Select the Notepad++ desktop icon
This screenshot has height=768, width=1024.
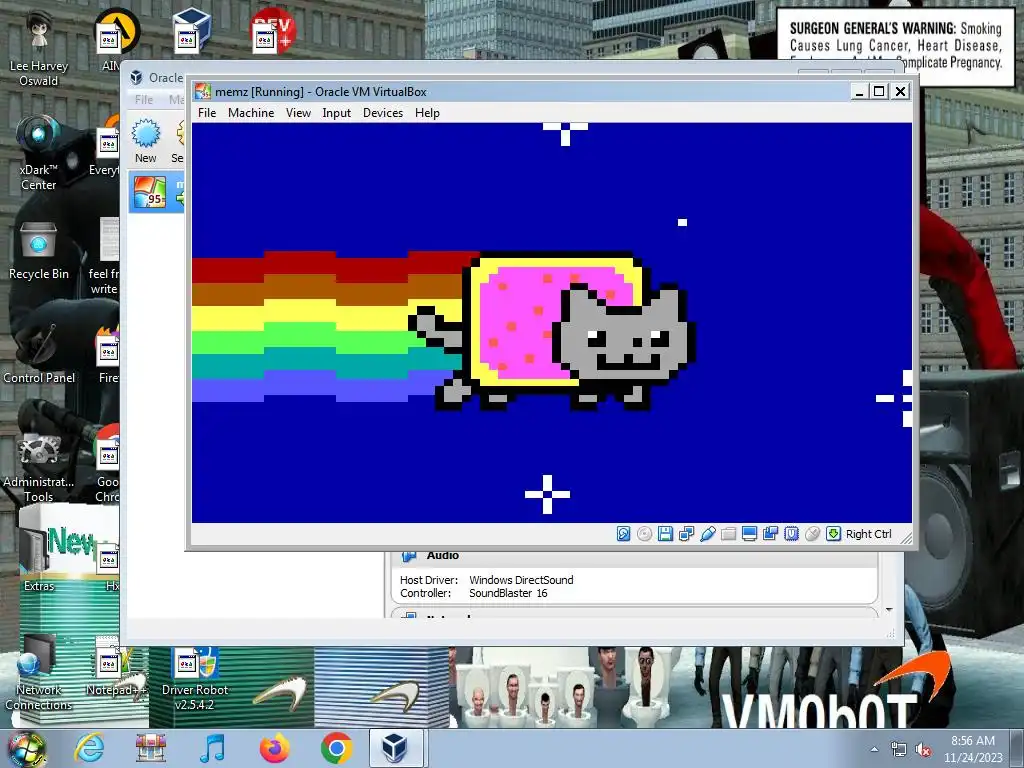click(x=116, y=667)
